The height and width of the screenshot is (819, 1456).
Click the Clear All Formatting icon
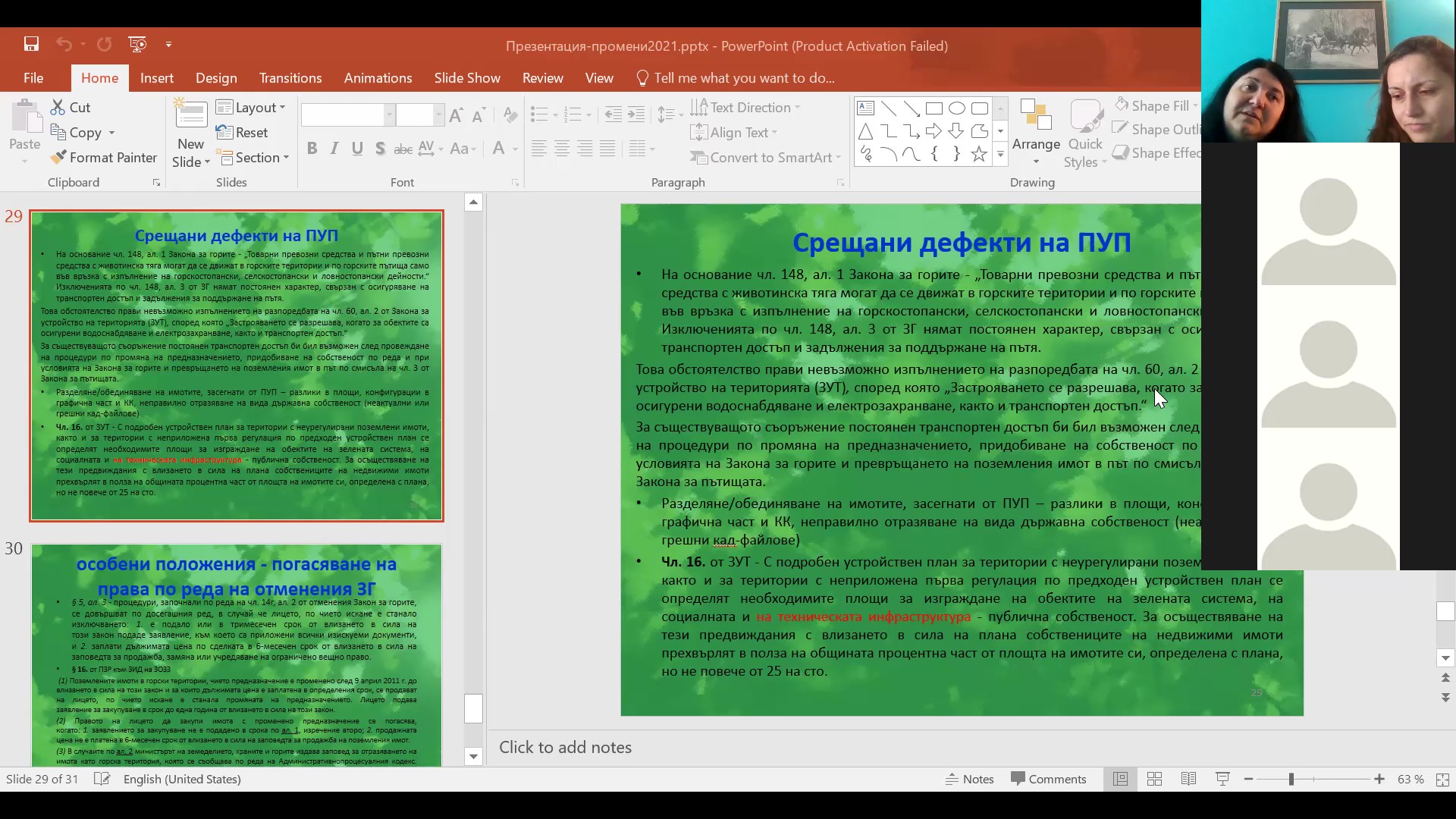[510, 115]
